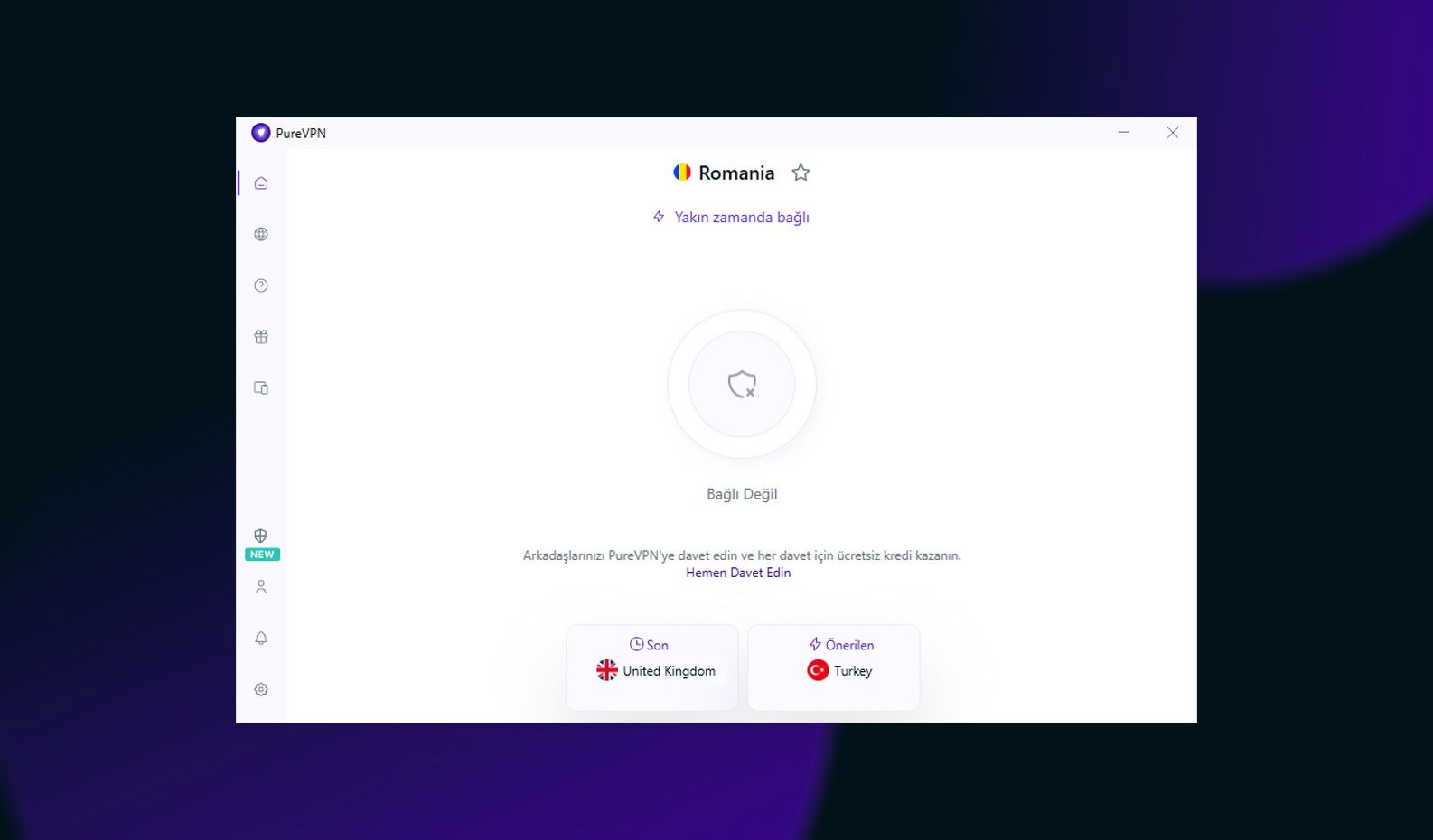Click the 'Hemen Davet Edin' link
The width and height of the screenshot is (1433, 840).
(738, 573)
